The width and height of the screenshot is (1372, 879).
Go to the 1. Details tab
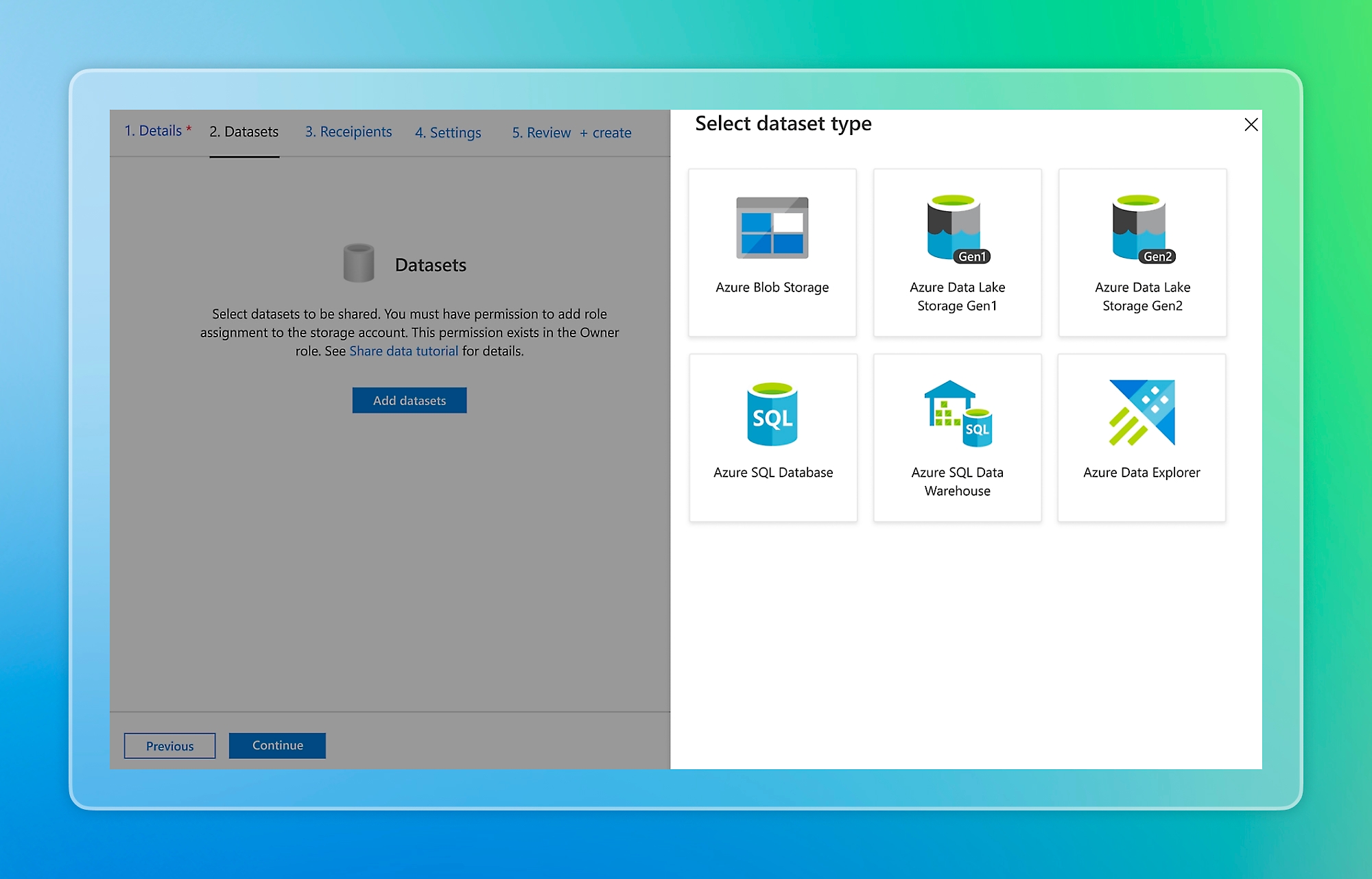tap(158, 131)
